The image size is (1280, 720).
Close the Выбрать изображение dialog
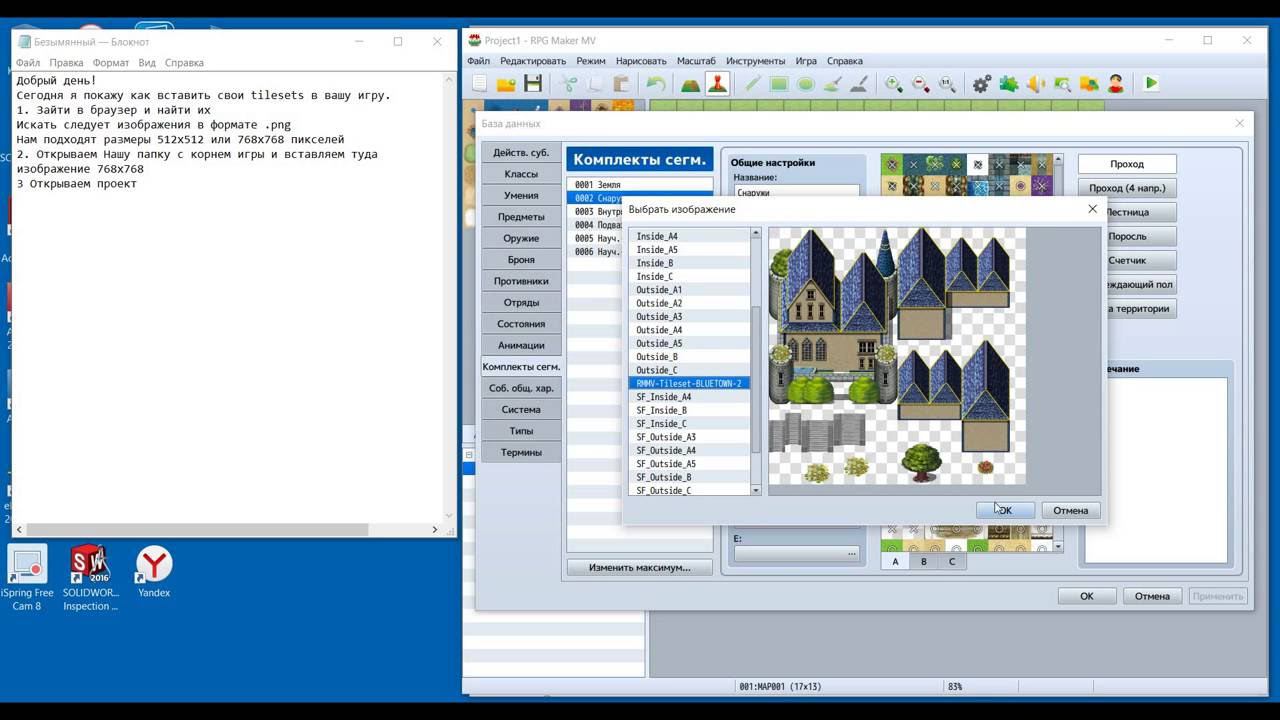1092,209
